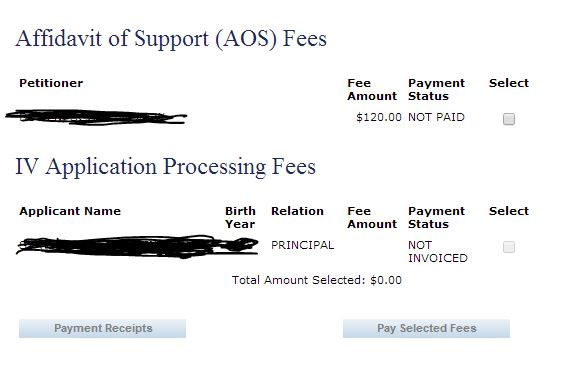The image size is (575, 365).
Task: Click the Petitioner column header
Action: pyautogui.click(x=51, y=83)
